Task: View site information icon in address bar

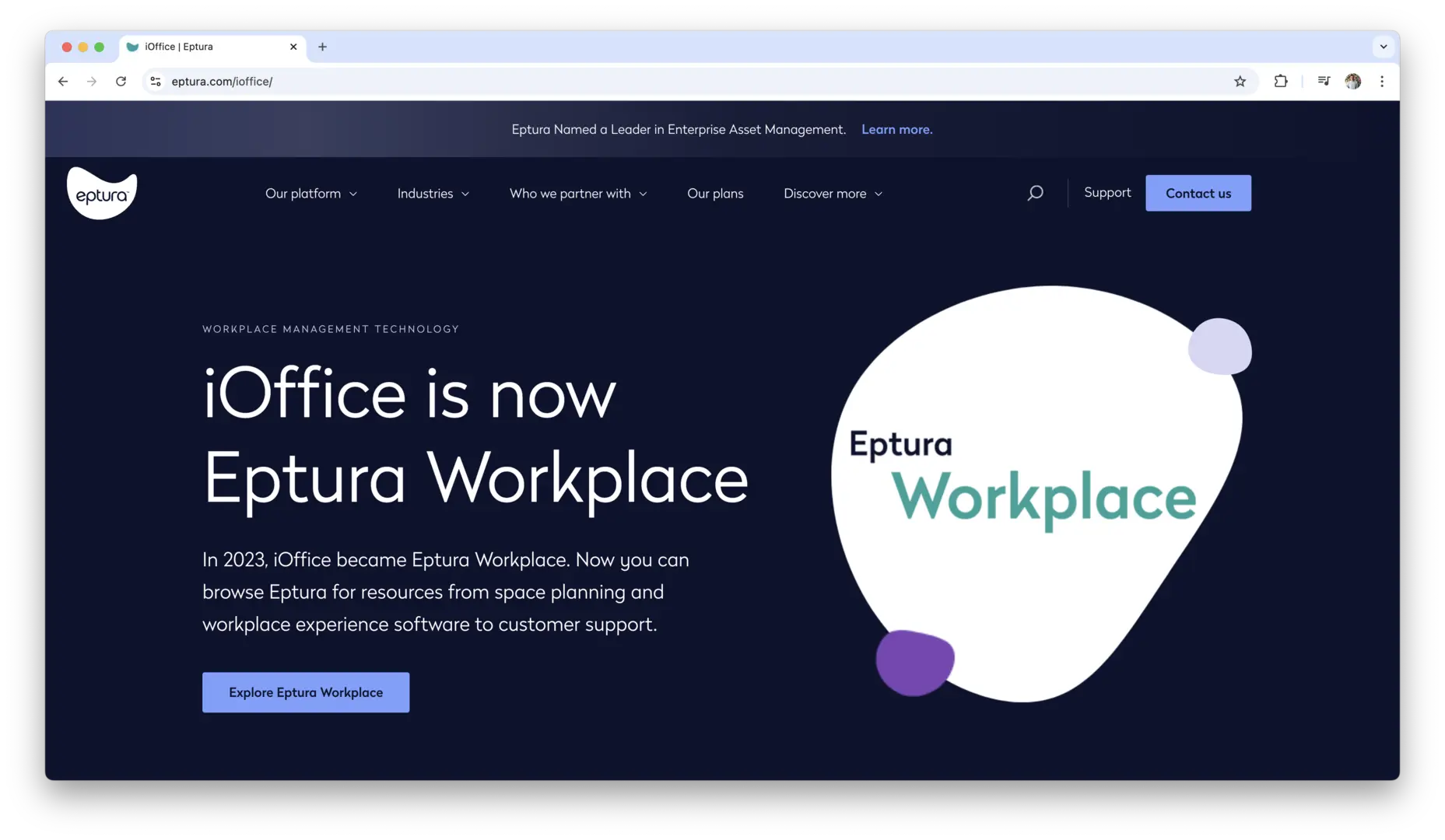Action: pos(156,81)
